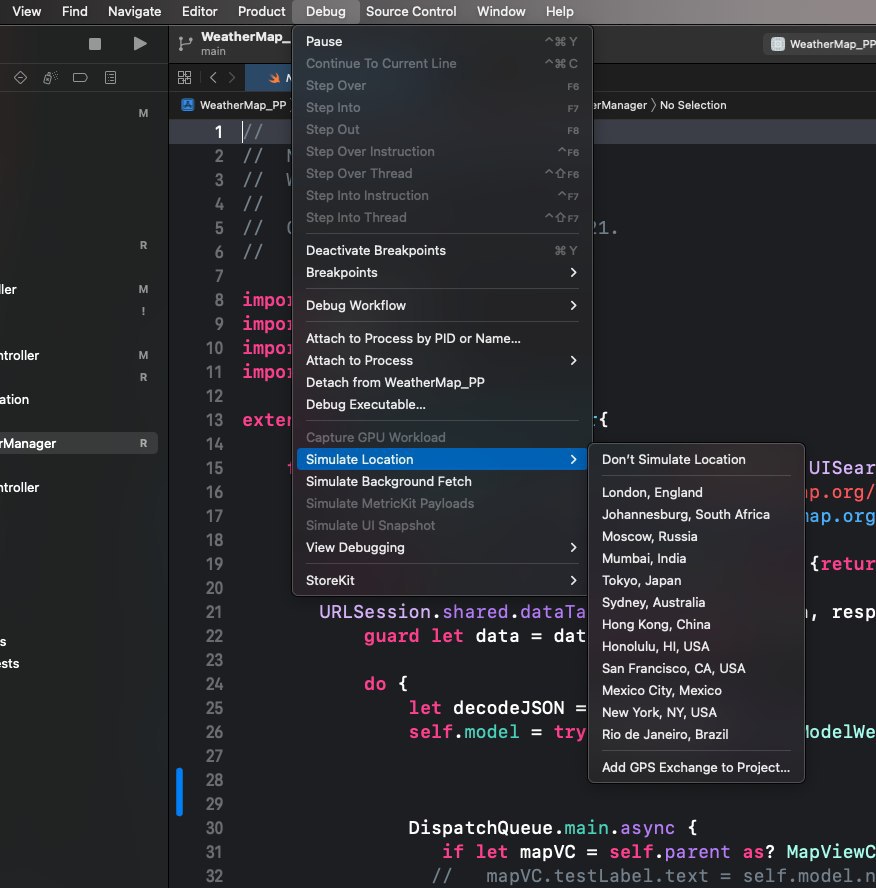Open the Find menu
876x888 pixels.
point(75,11)
